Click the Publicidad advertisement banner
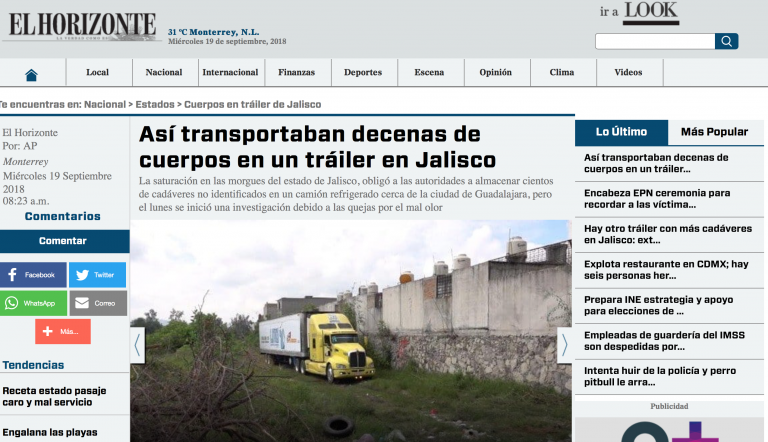Screen dimensions: 768x442 669,430
